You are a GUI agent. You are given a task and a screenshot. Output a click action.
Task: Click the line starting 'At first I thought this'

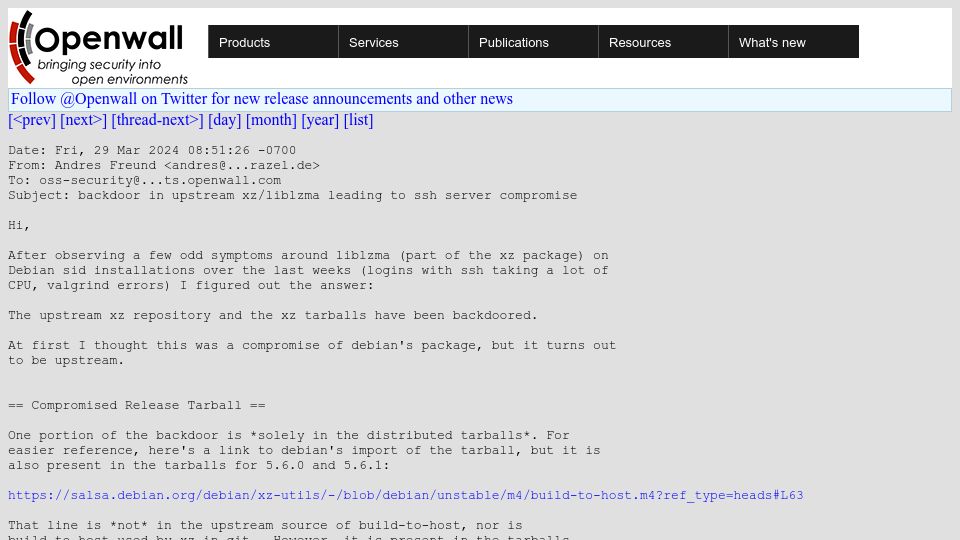(312, 345)
